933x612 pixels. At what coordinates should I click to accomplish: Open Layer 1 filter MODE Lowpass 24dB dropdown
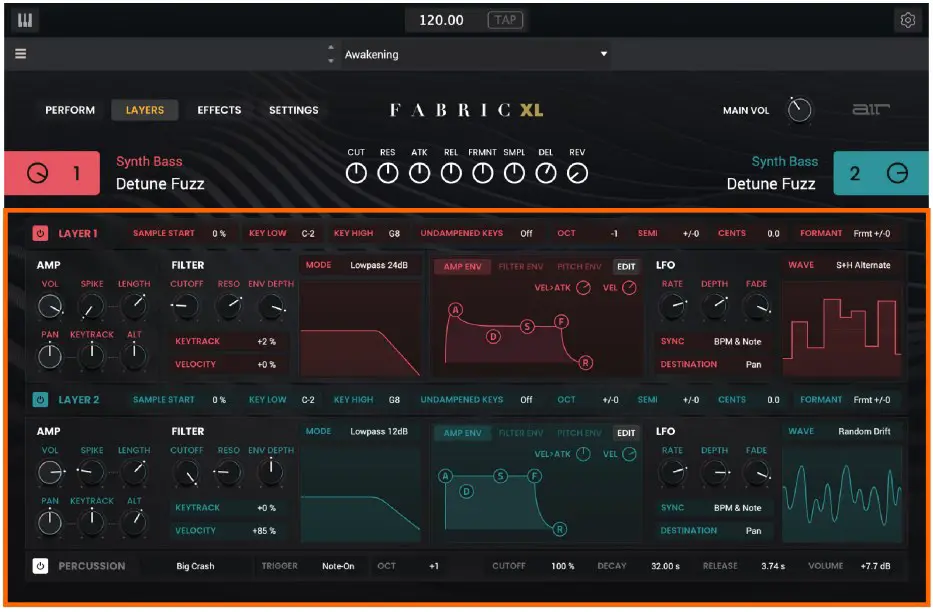click(x=378, y=265)
